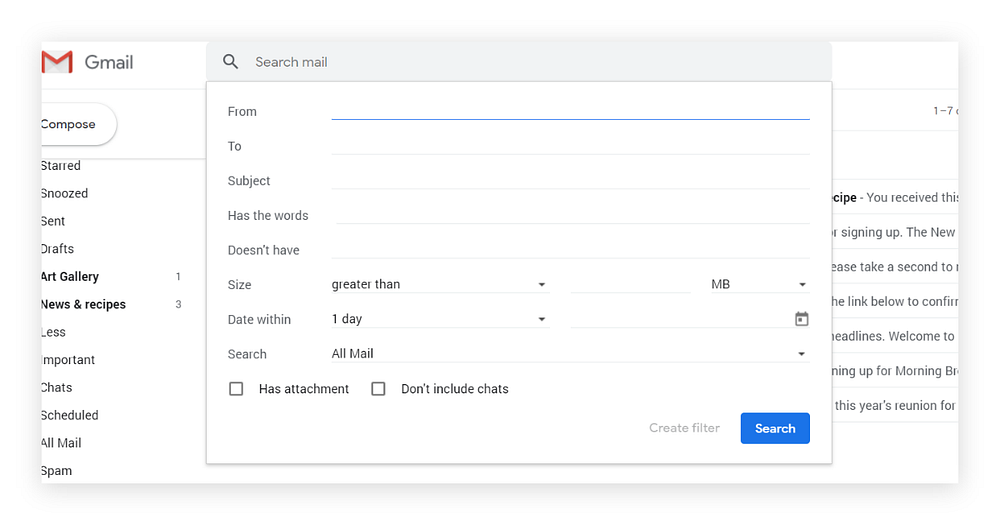Image resolution: width=1000 pixels, height=525 pixels.
Task: Click the Gmail logo icon
Action: coord(57,62)
